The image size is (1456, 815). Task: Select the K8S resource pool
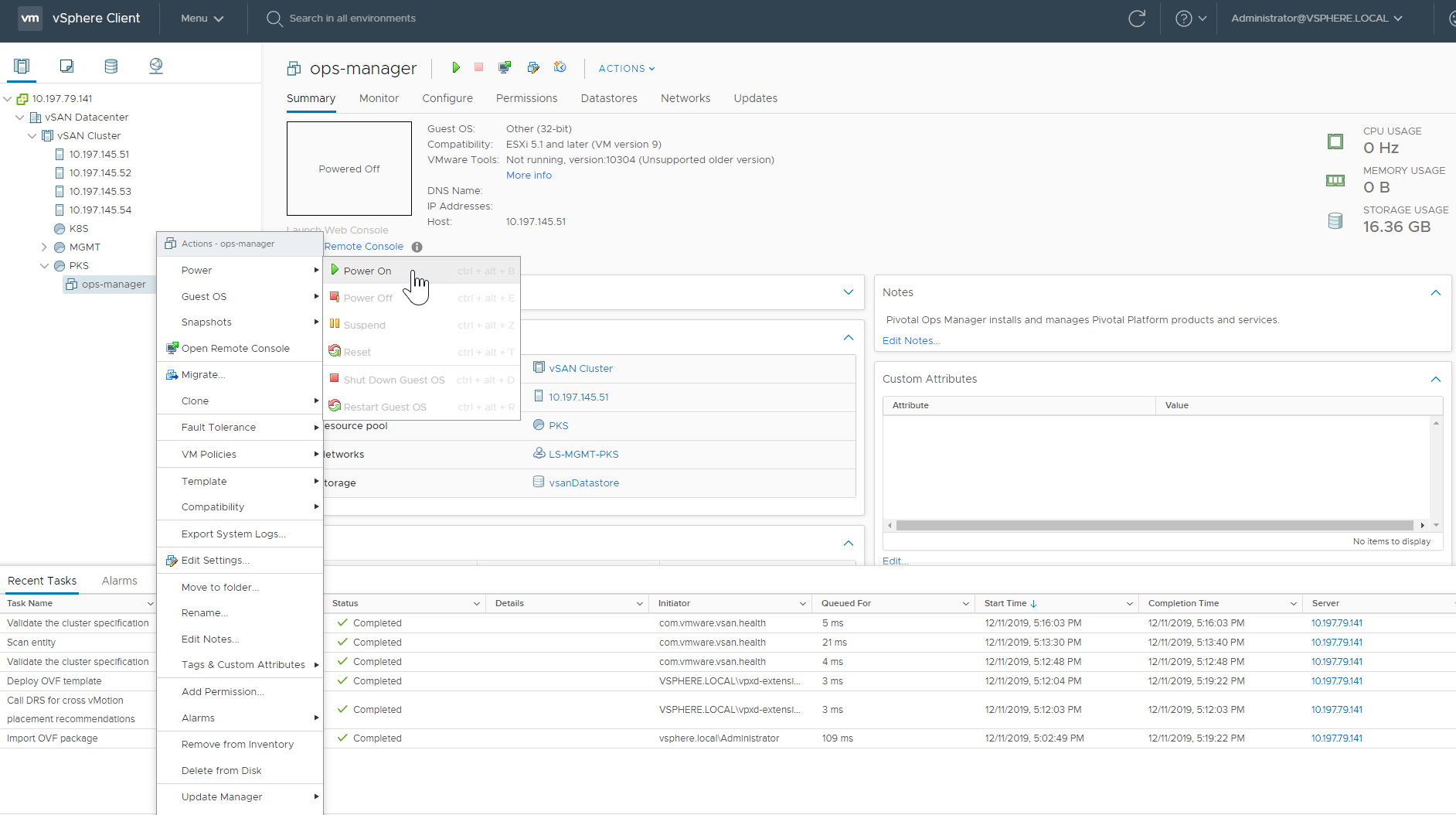(79, 229)
